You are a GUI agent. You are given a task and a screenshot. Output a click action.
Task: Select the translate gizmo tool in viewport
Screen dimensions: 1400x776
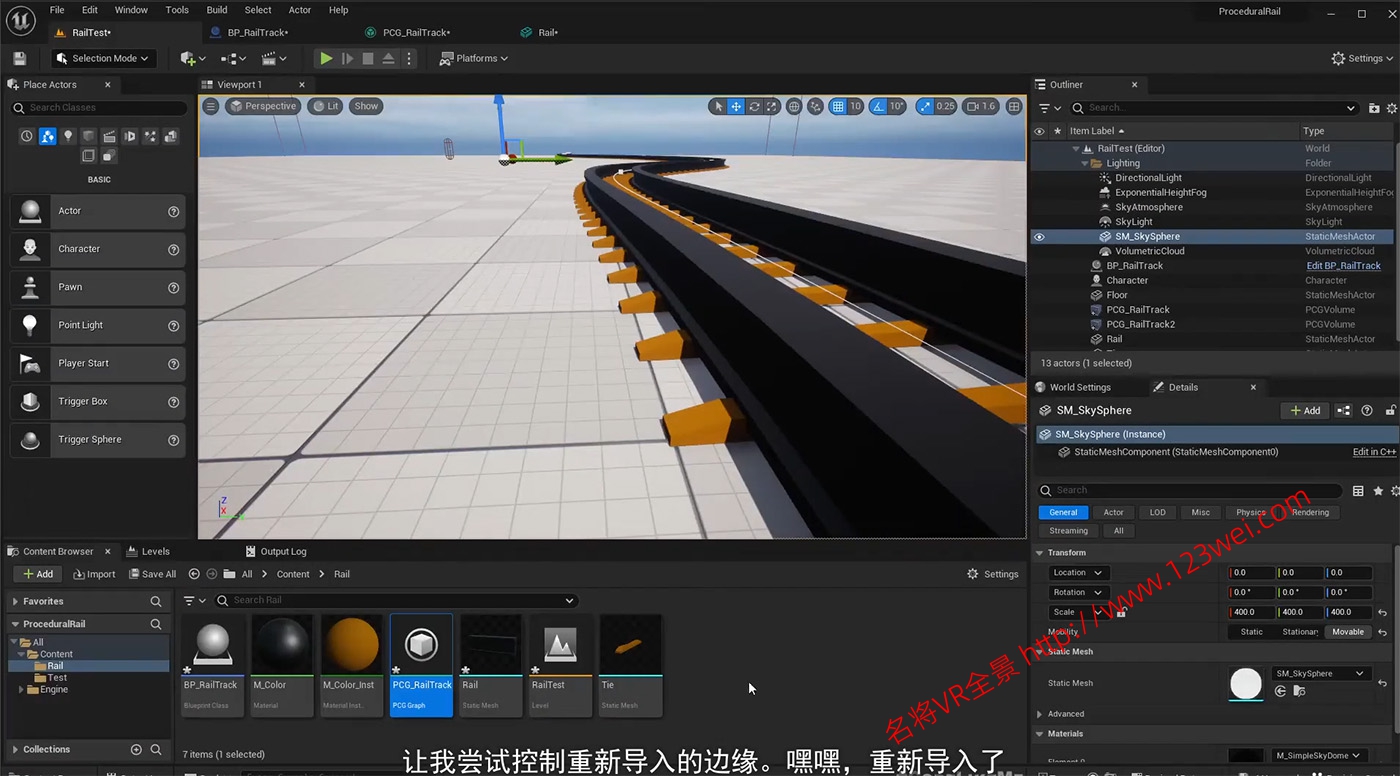pos(736,106)
